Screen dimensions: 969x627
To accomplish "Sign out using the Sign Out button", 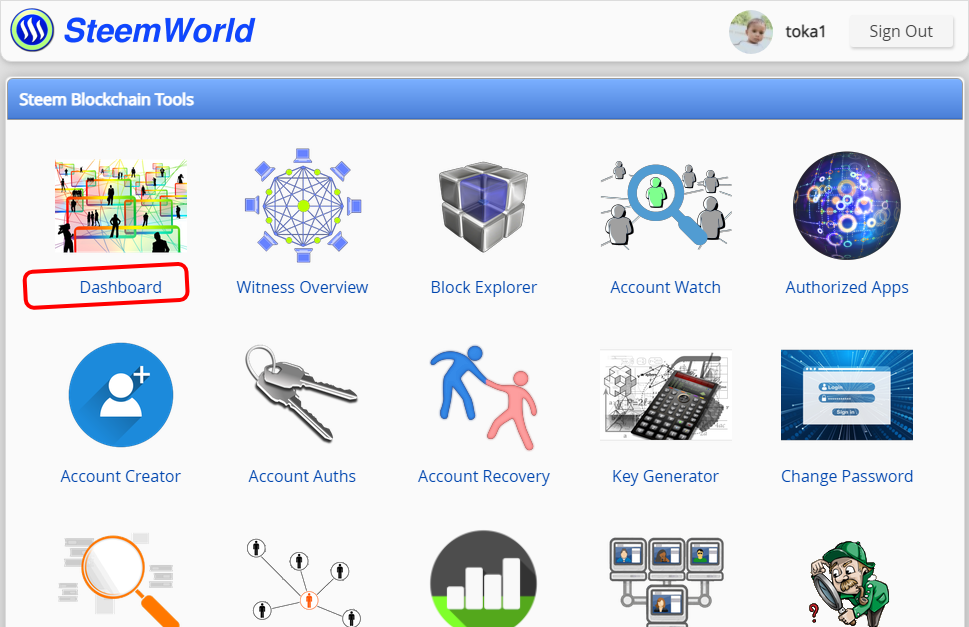I will (x=901, y=32).
